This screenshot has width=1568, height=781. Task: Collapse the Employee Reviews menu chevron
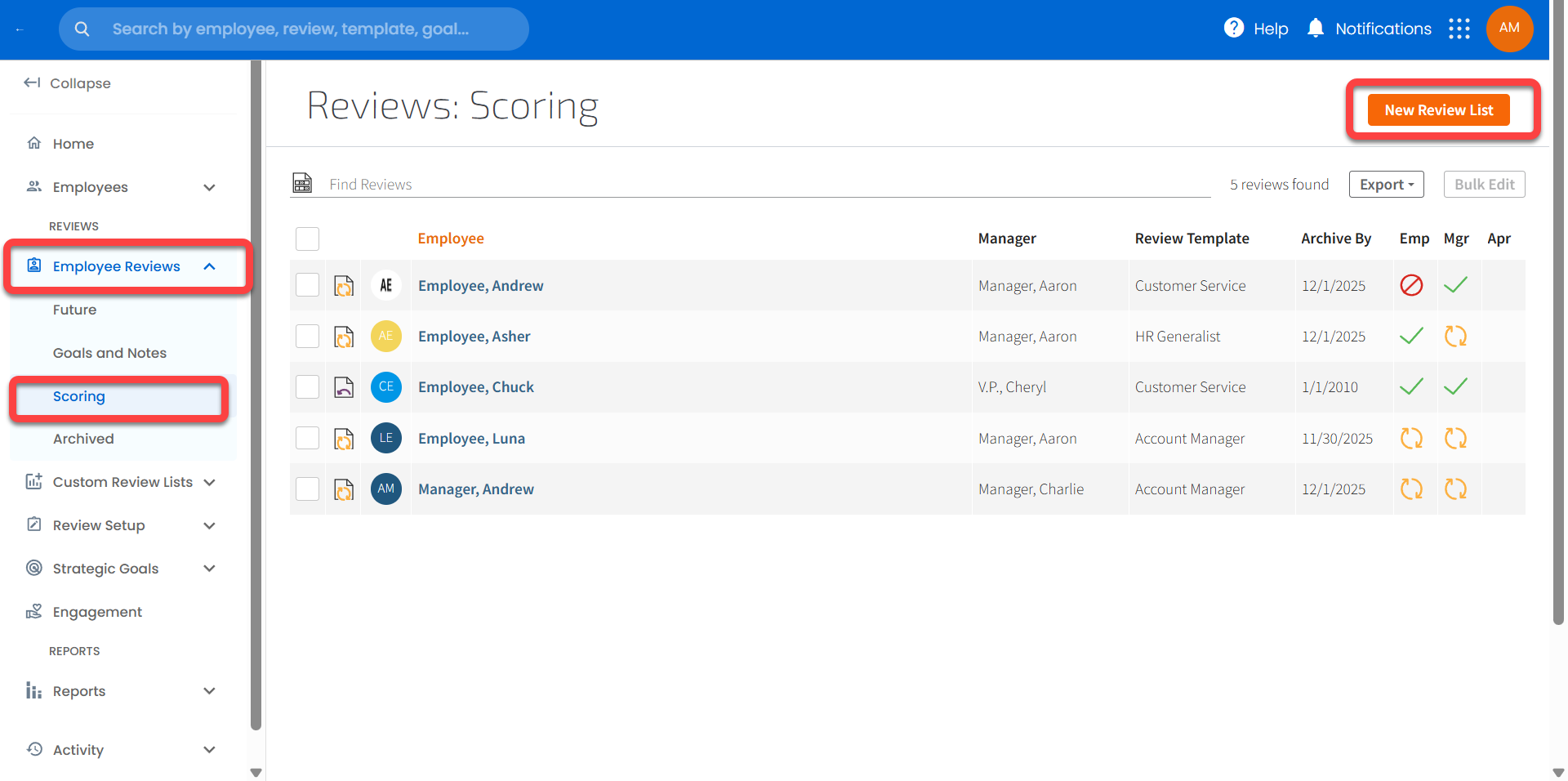[209, 266]
